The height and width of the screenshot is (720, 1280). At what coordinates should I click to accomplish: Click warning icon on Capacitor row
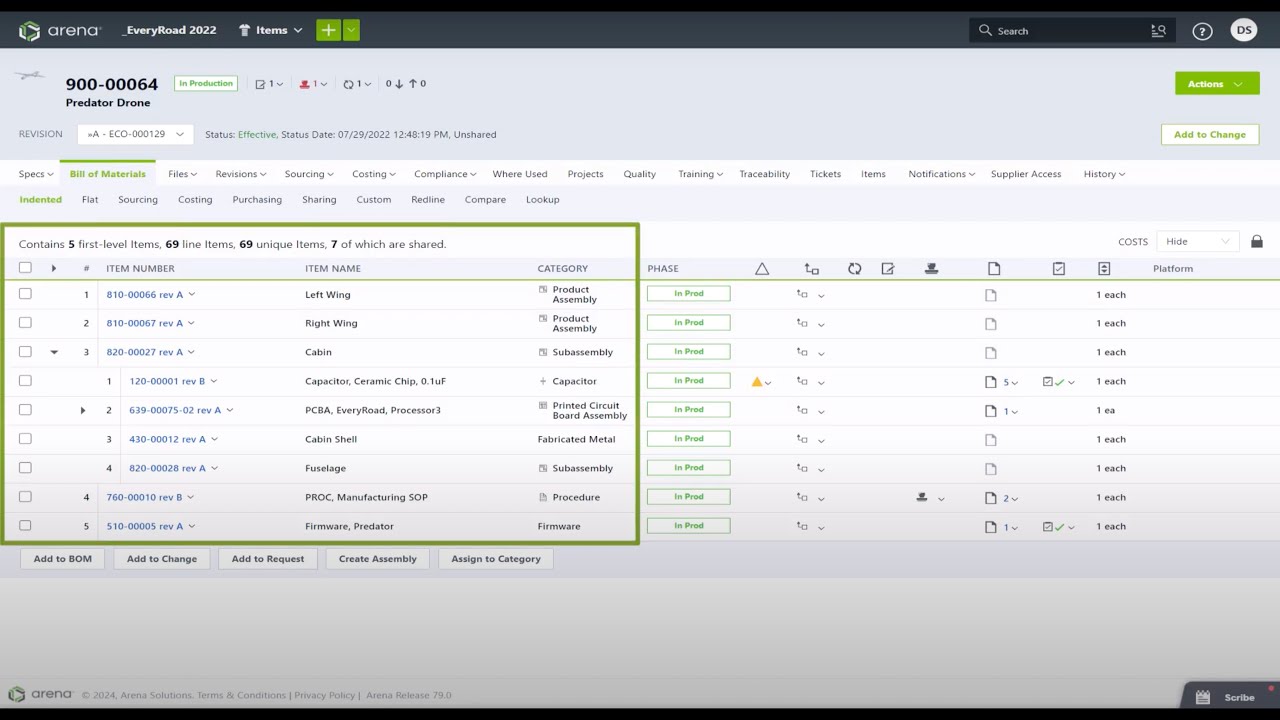tap(757, 381)
